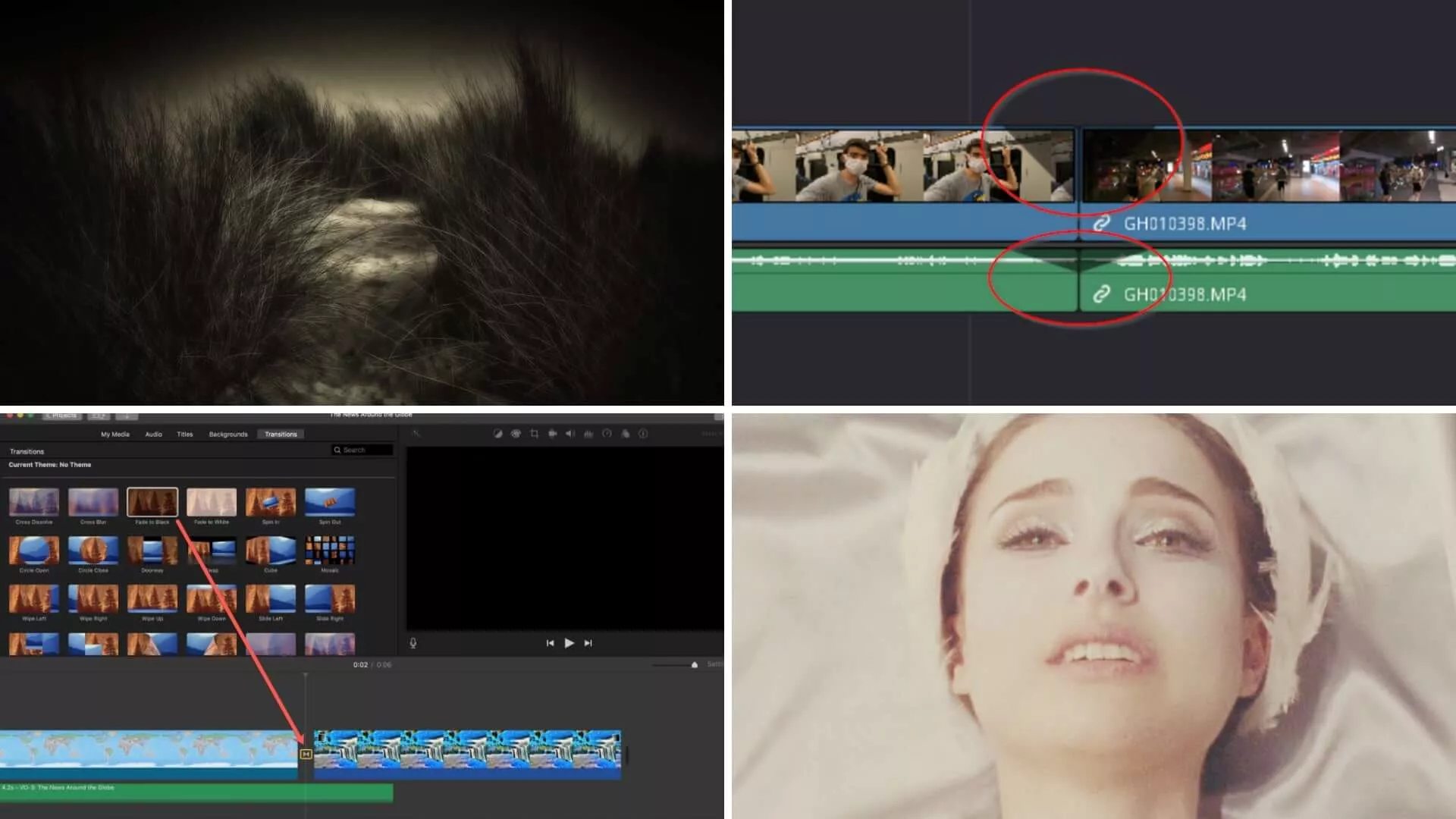Click the clip information icon

tap(643, 434)
